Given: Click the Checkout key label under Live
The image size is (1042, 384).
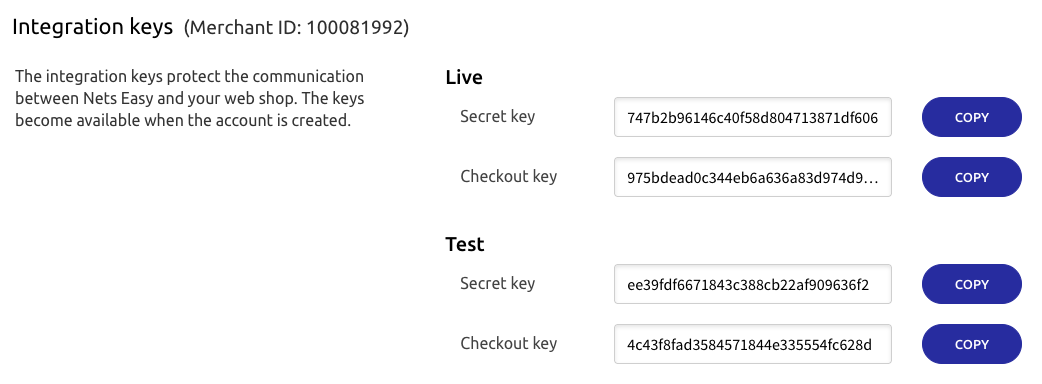Looking at the screenshot, I should coord(508,177).
